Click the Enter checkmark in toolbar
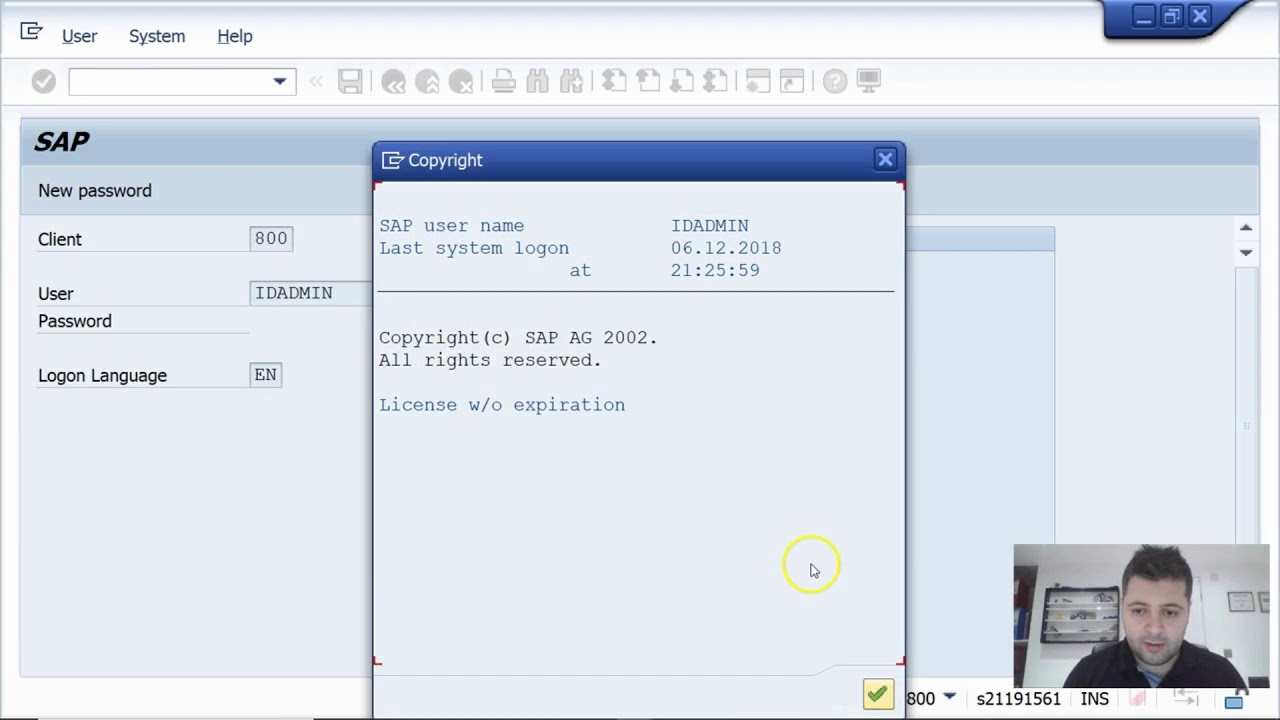The image size is (1280, 720). (43, 81)
